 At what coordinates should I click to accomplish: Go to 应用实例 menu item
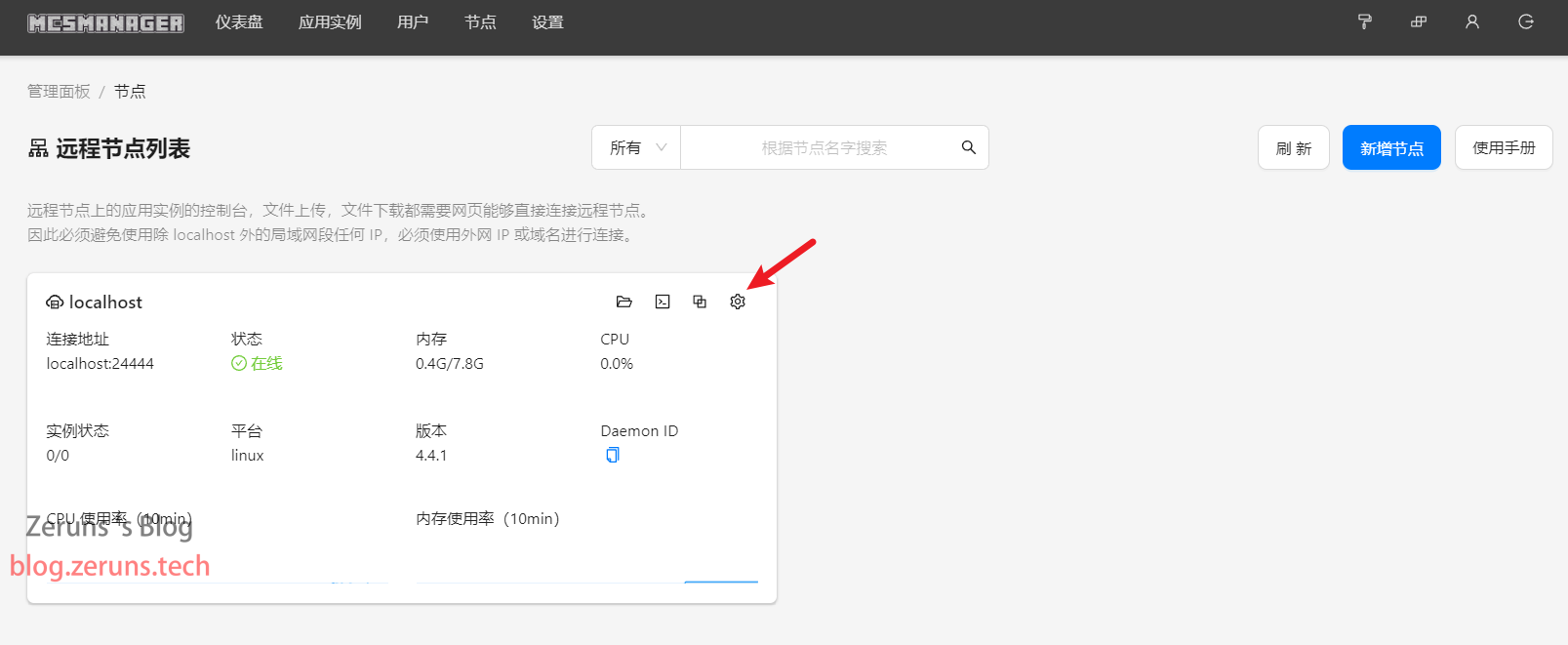pos(330,21)
